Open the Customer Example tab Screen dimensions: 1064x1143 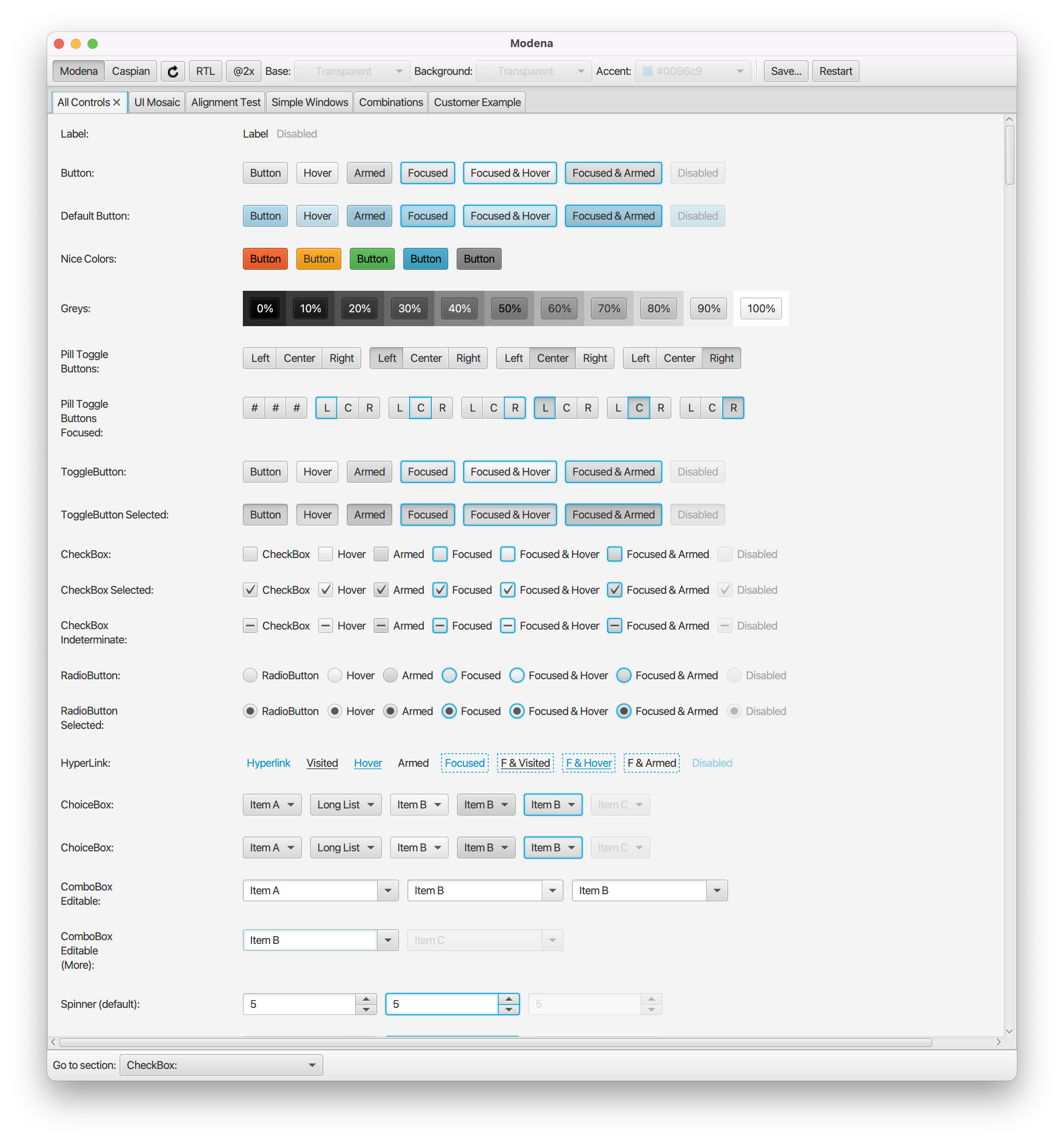[477, 102]
